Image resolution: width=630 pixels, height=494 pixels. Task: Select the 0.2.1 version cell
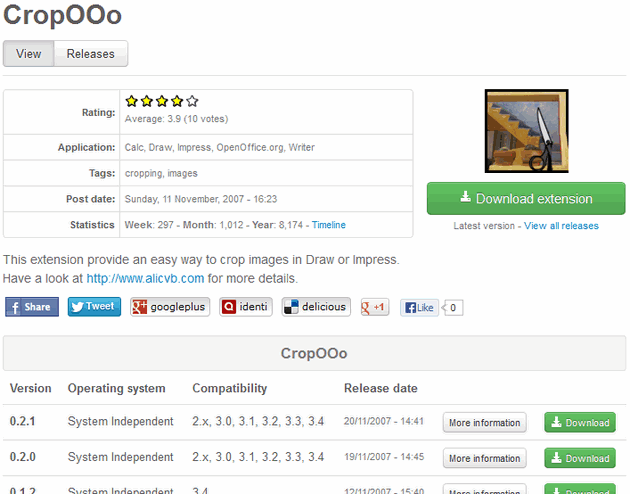(22, 421)
